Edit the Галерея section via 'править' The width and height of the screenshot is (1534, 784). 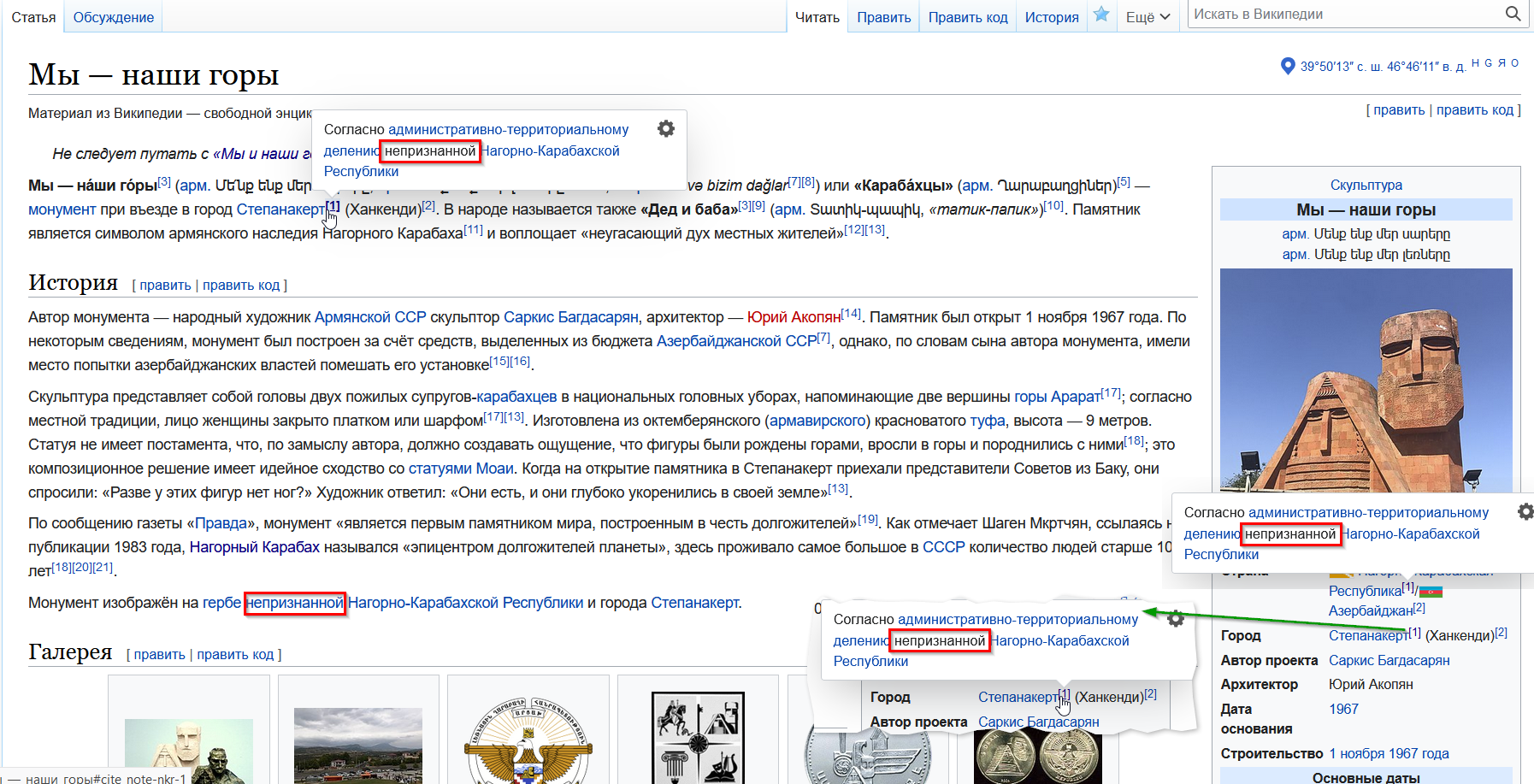159,655
